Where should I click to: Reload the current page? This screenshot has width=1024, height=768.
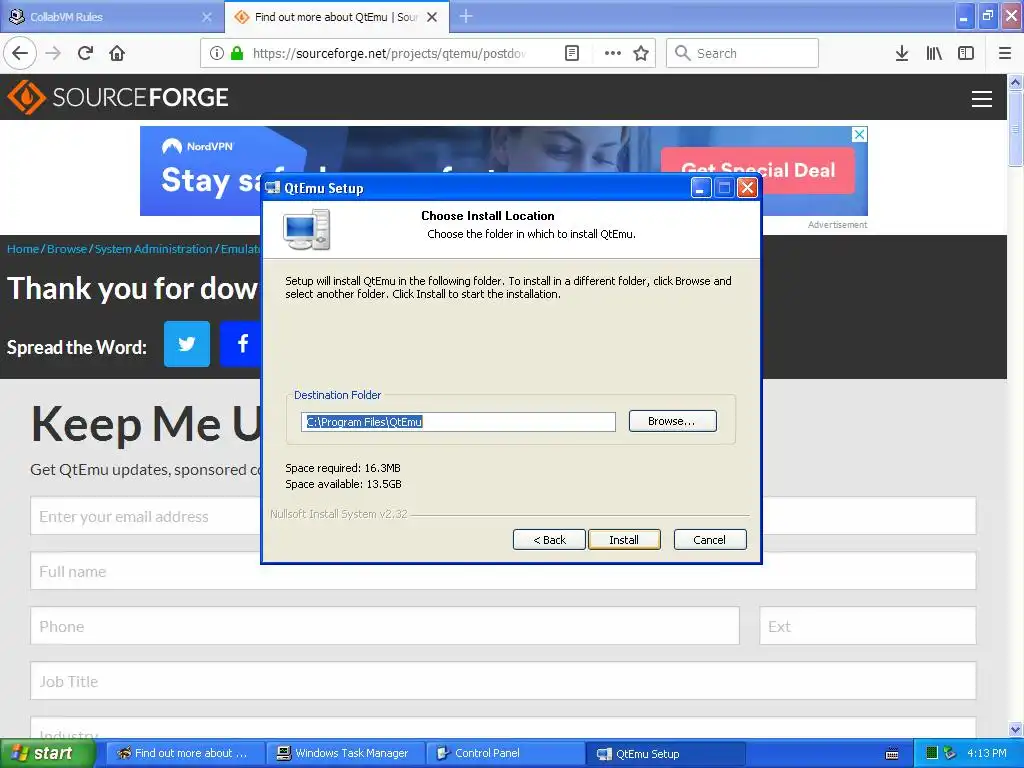(x=86, y=53)
